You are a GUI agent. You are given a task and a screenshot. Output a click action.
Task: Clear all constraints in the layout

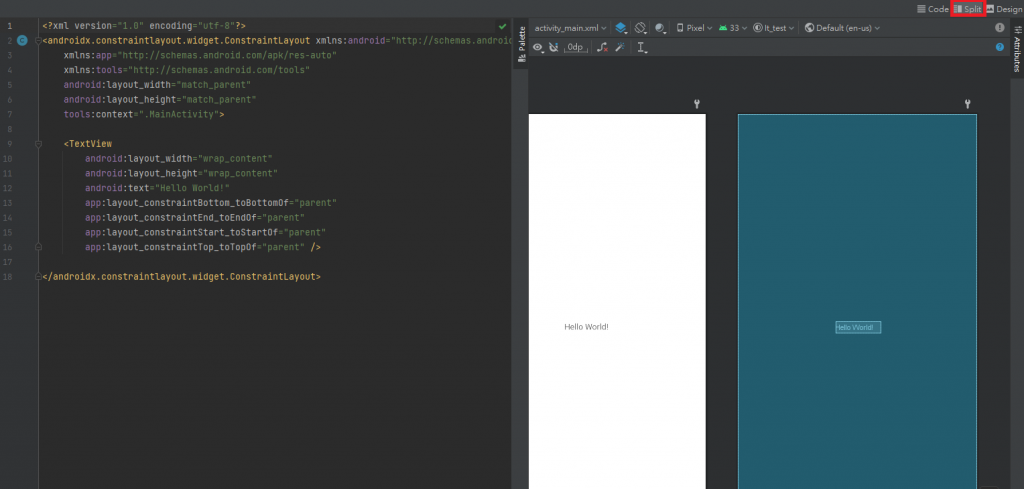coord(603,47)
